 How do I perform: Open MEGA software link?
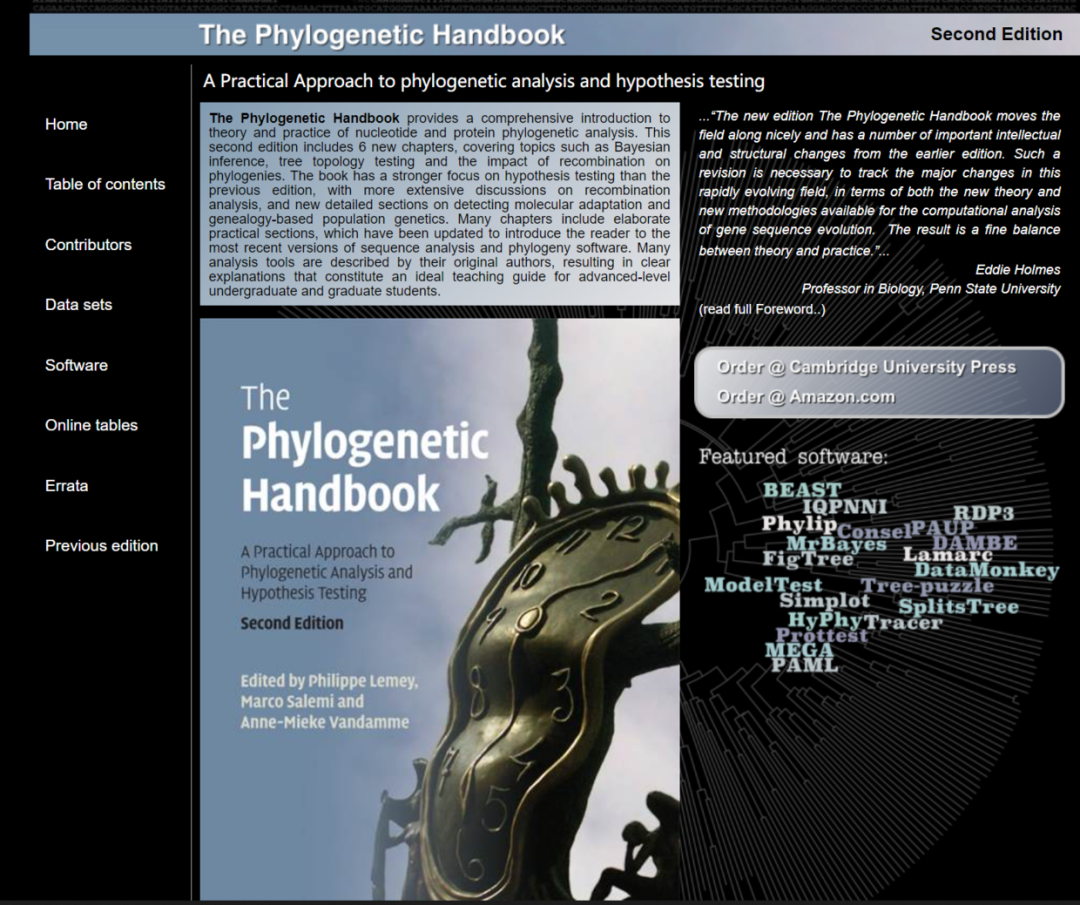coord(799,650)
